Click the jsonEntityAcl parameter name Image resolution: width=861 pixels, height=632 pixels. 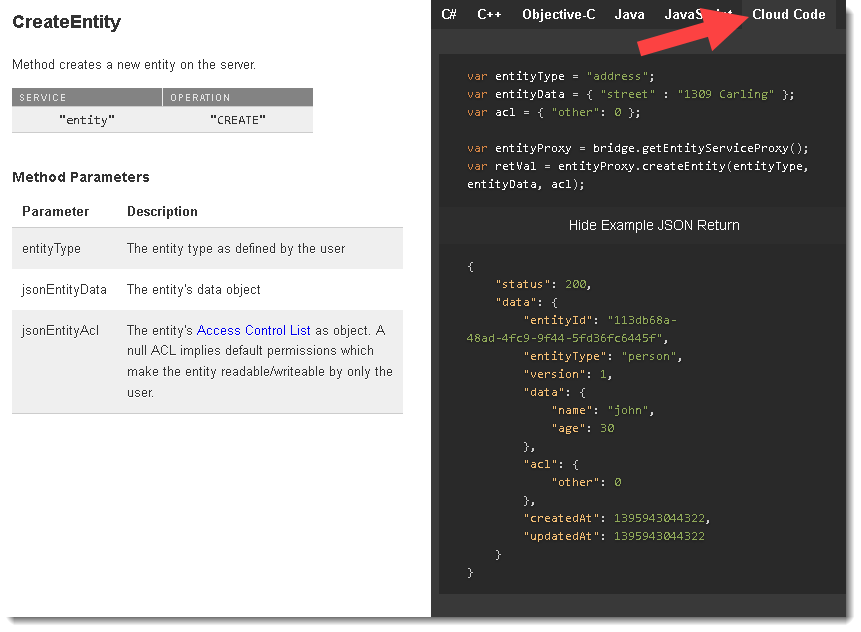coord(60,330)
